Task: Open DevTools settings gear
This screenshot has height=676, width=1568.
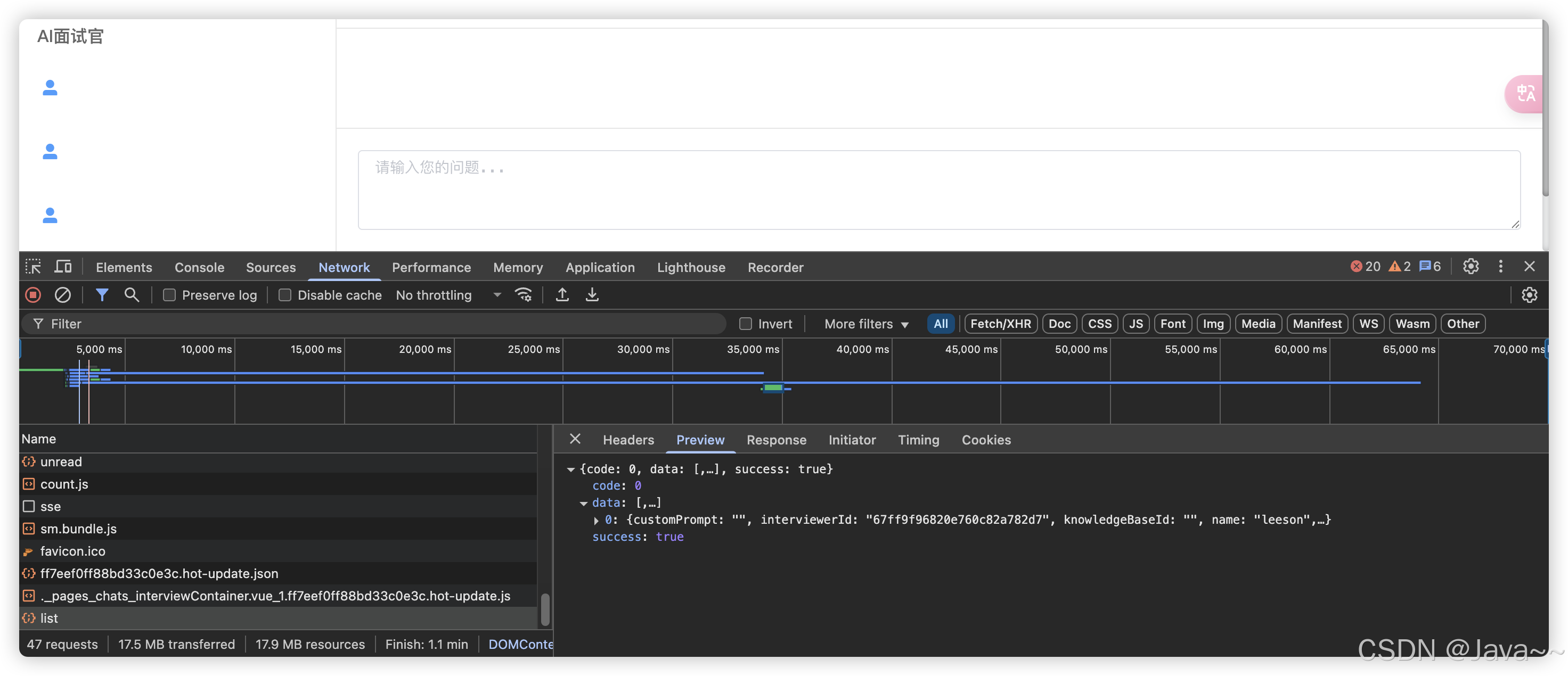Action: pyautogui.click(x=1471, y=267)
